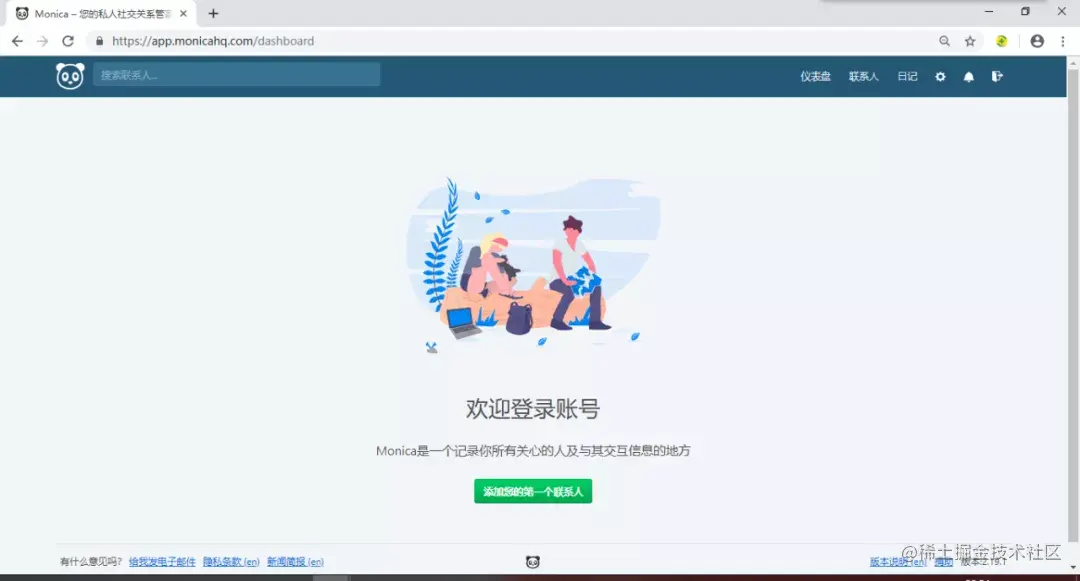Click the Monica description text line
This screenshot has width=1080, height=581.
533,451
